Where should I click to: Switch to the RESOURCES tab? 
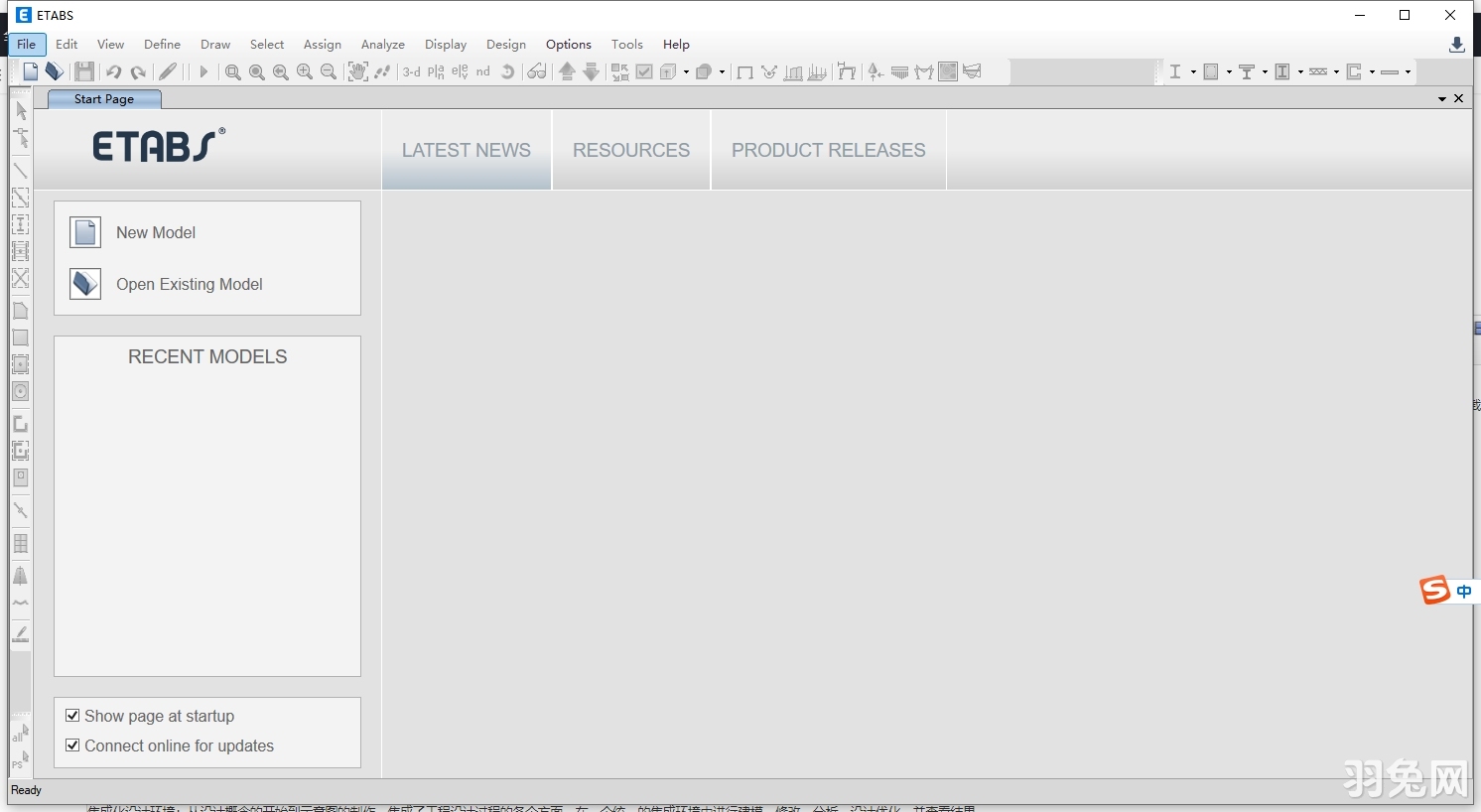click(x=631, y=150)
